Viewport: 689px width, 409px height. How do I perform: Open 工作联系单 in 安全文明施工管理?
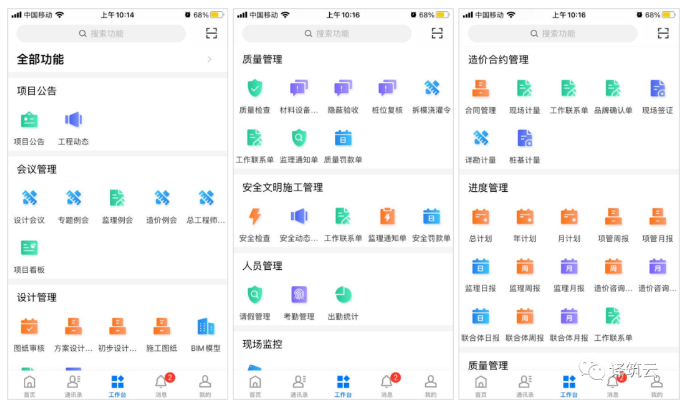click(x=343, y=217)
